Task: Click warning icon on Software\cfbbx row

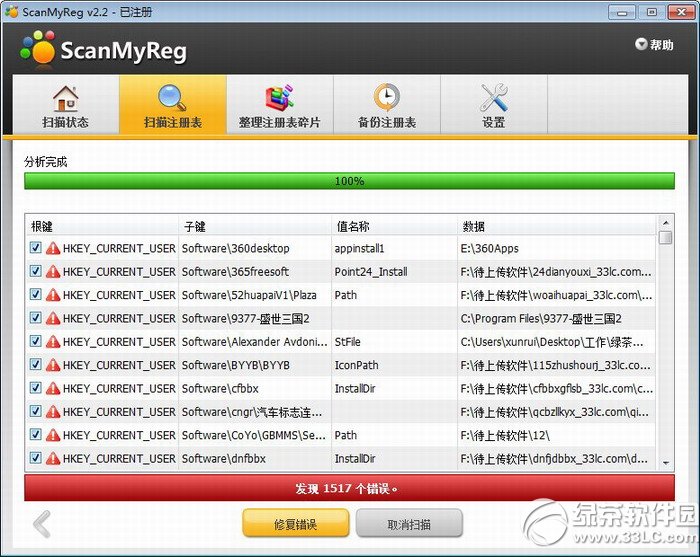Action: 53,388
